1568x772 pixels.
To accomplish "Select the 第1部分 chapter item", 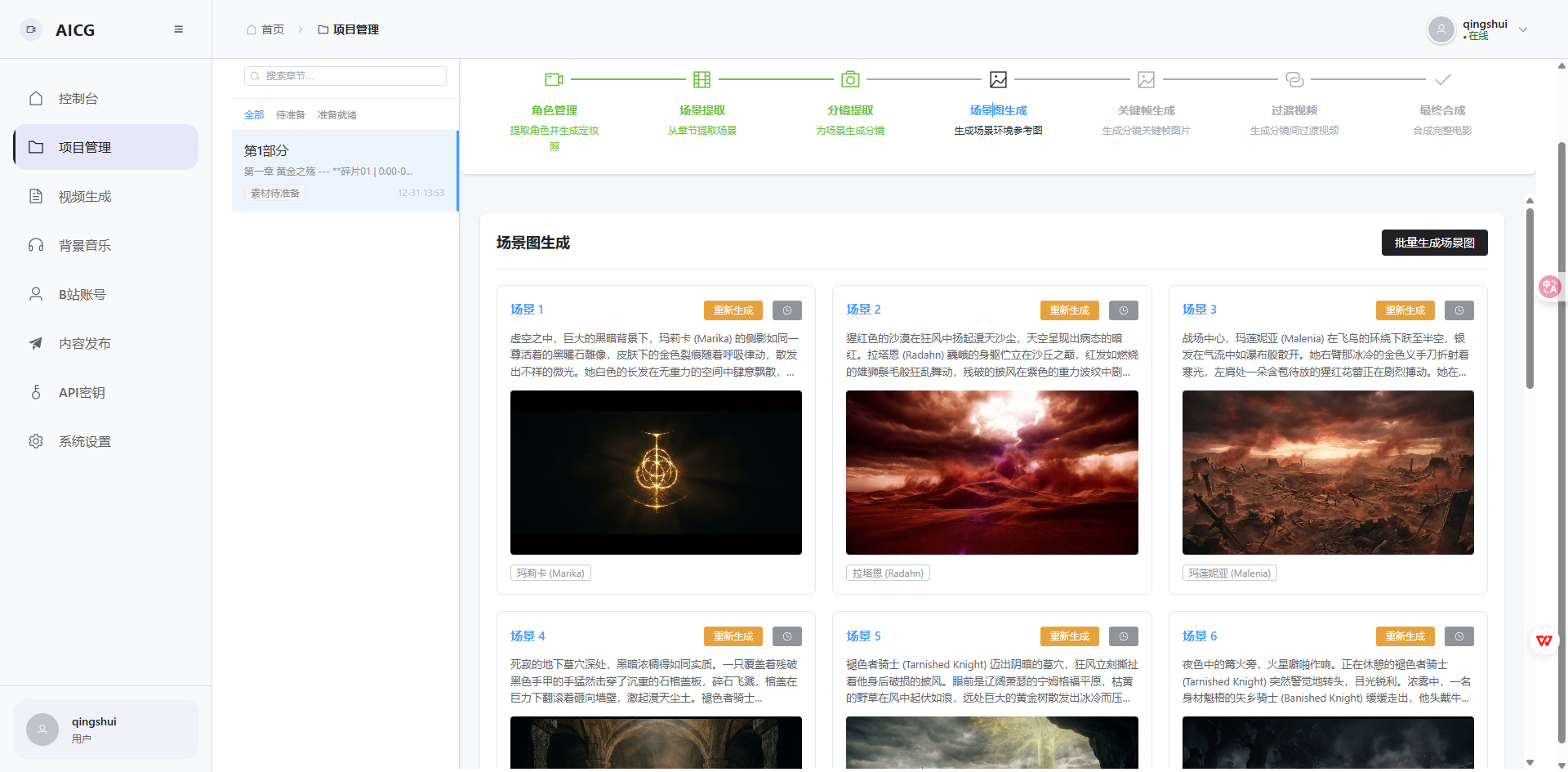I will (x=345, y=171).
